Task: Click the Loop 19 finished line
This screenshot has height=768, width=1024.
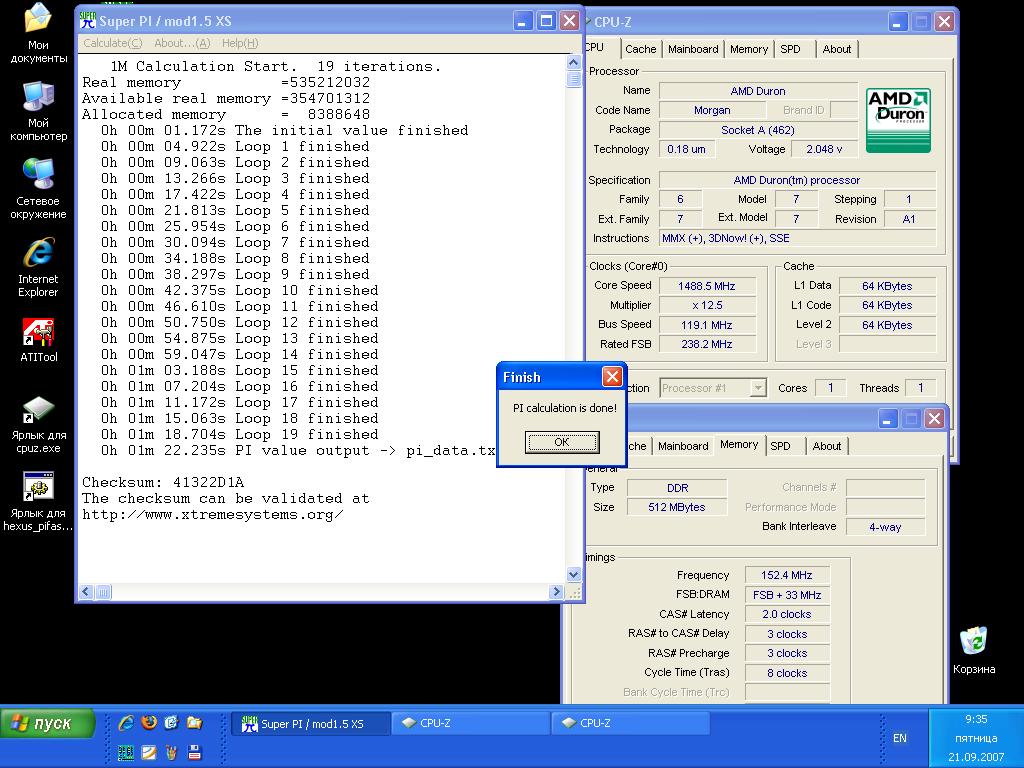Action: pos(239,434)
